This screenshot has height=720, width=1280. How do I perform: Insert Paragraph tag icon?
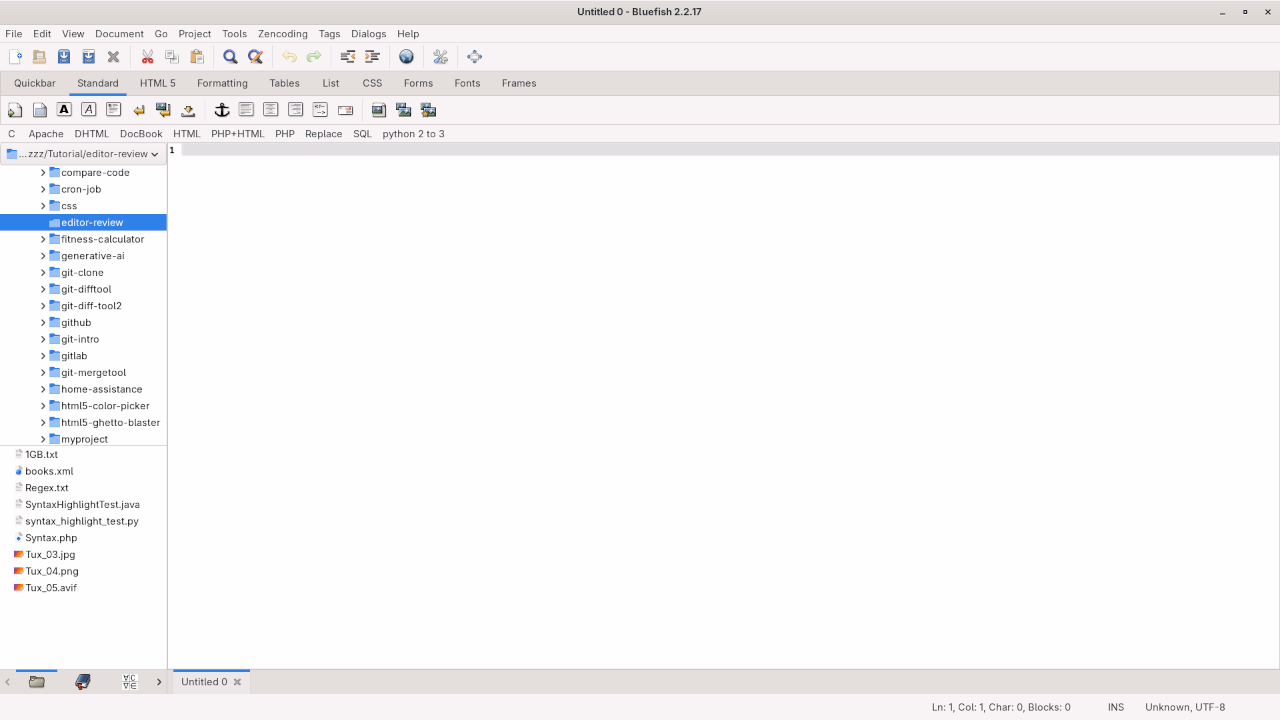pos(113,110)
